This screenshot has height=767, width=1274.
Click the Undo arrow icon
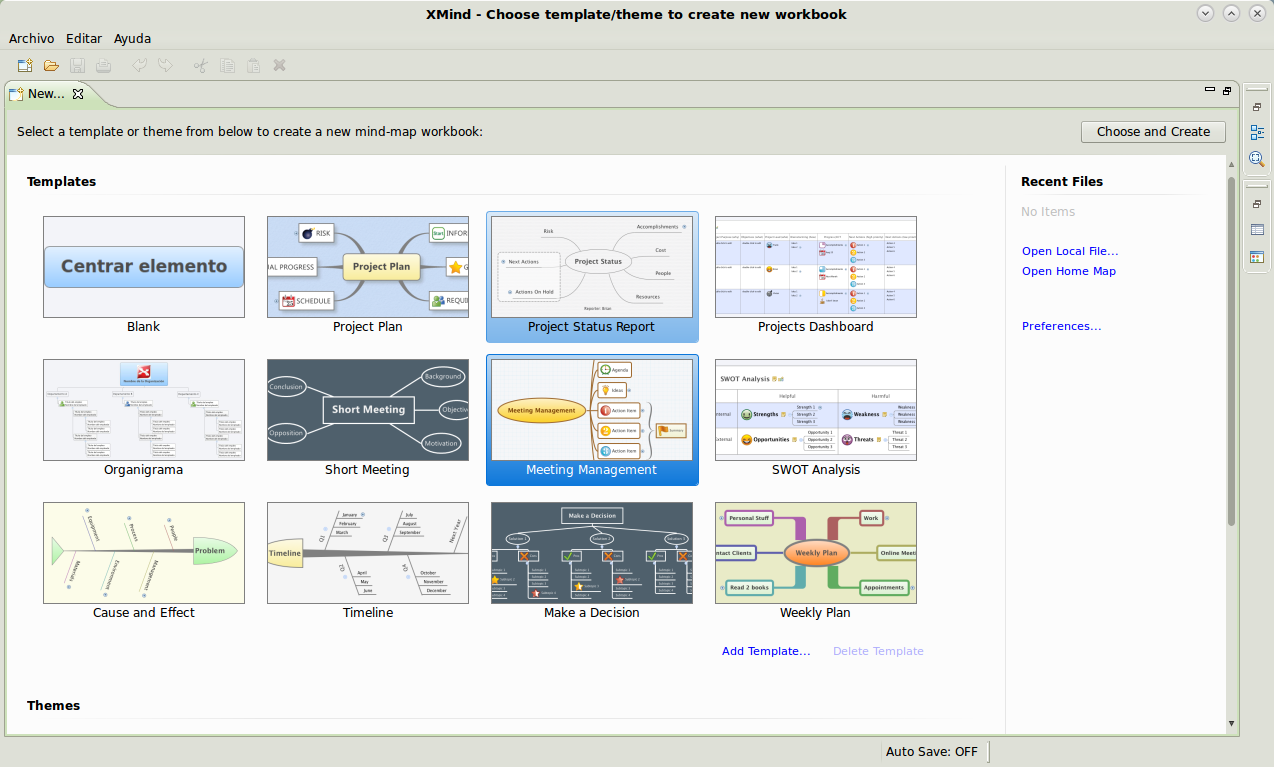[x=140, y=65]
